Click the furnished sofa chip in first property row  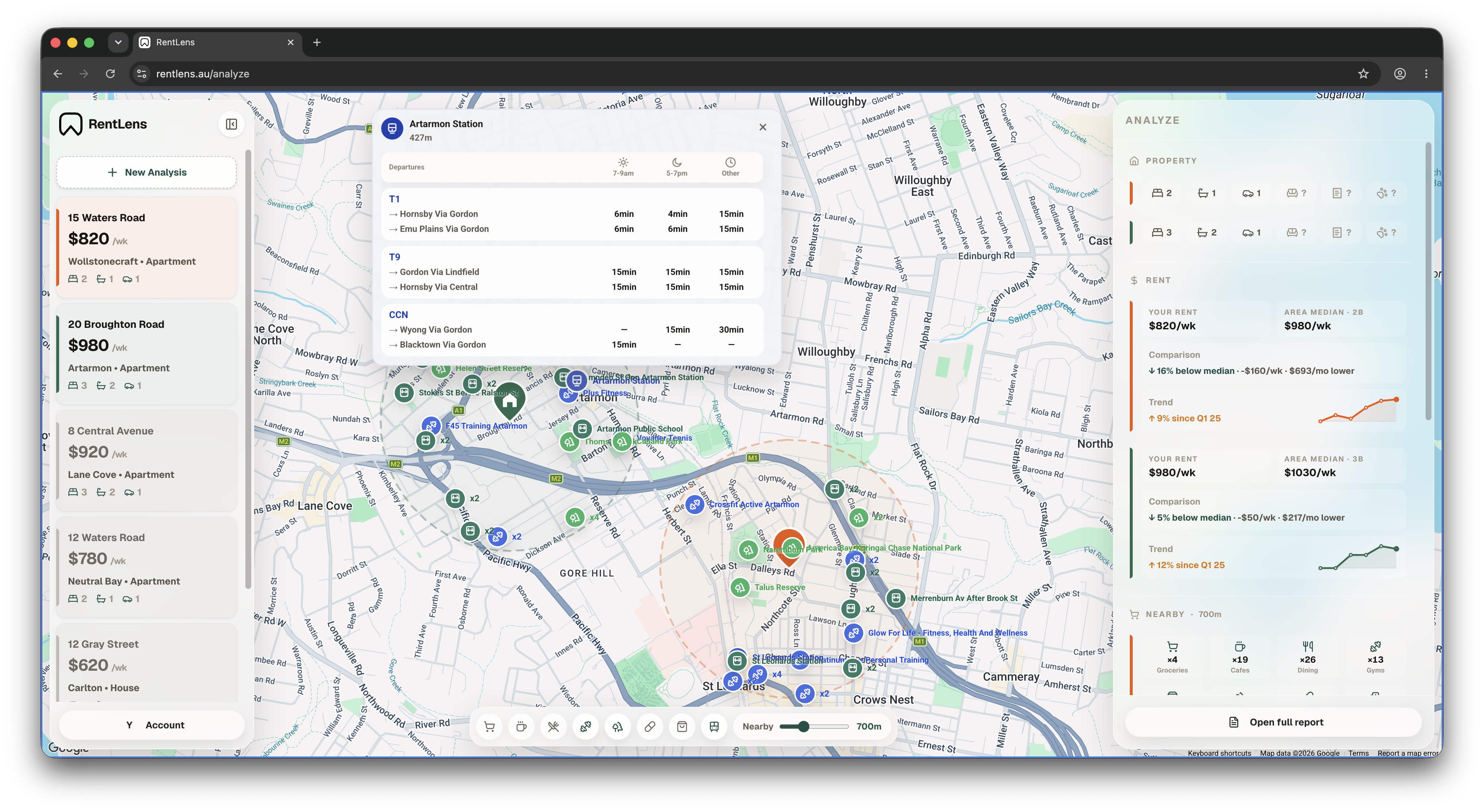pyautogui.click(x=1296, y=194)
